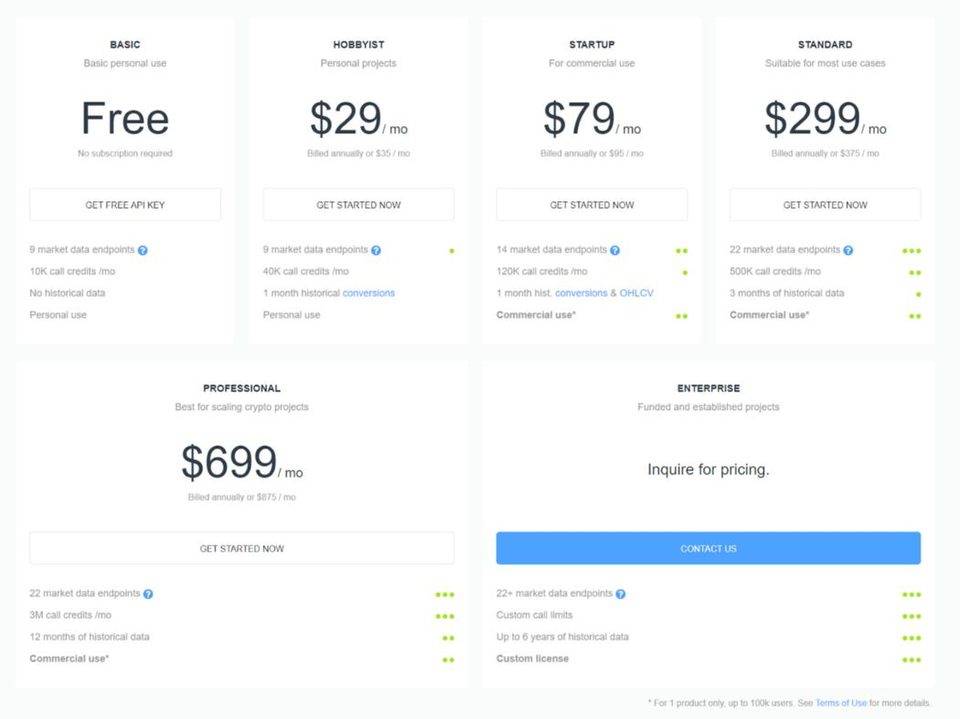Start the Professional plan with Get Started Now
Image resolution: width=960 pixels, height=719 pixels.
pos(242,548)
